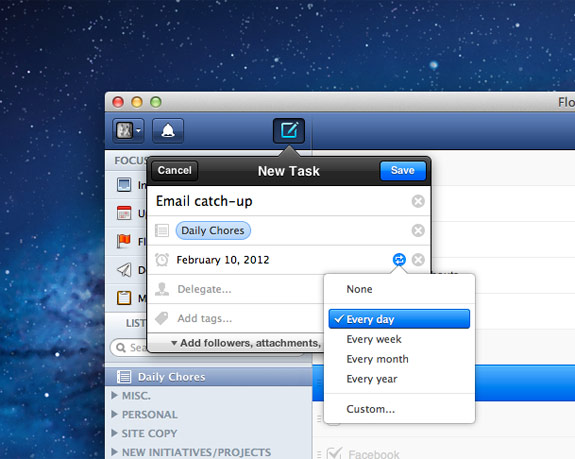Click the Delegate person icon
Screen dimensions: 575x459
[162, 289]
